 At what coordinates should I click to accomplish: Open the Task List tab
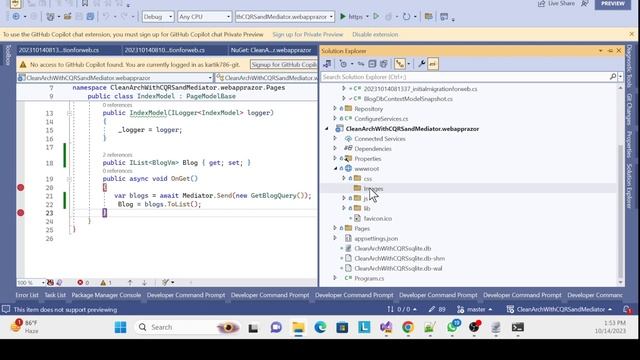[55, 295]
